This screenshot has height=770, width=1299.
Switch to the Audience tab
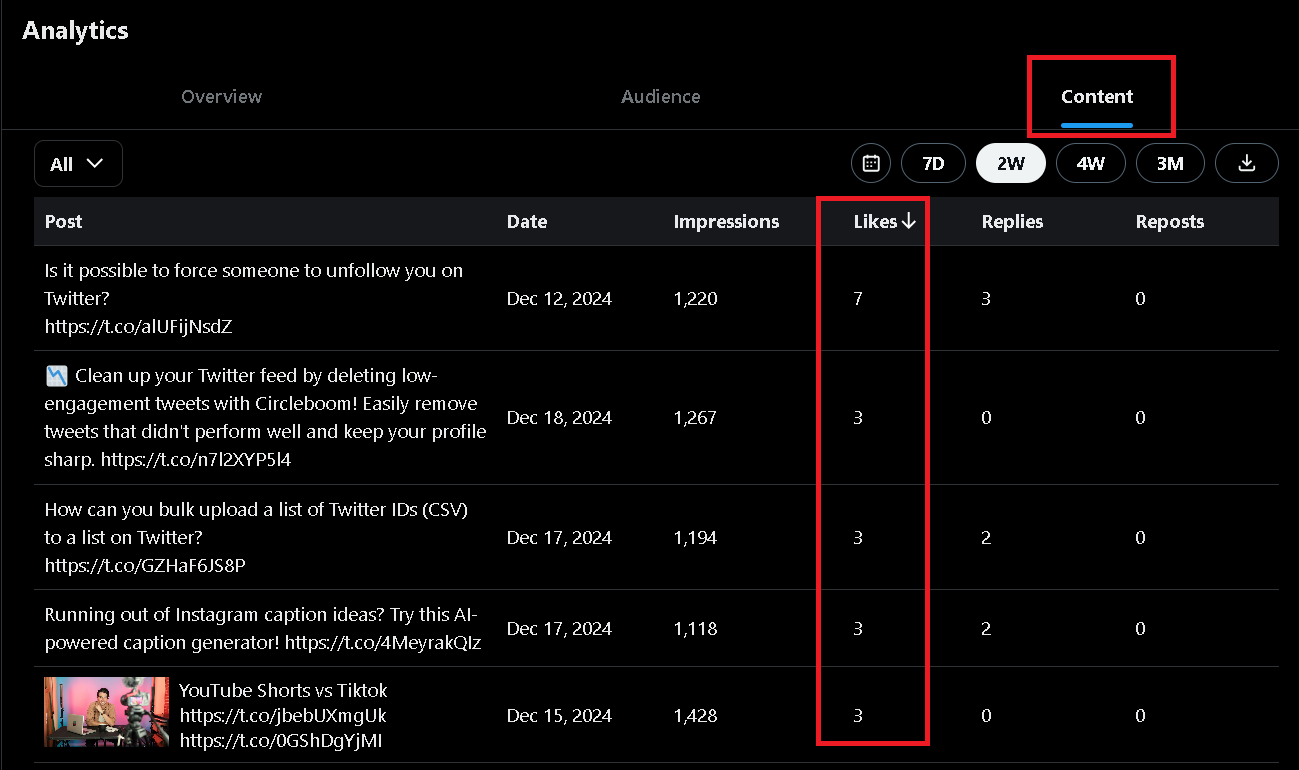[x=661, y=97]
